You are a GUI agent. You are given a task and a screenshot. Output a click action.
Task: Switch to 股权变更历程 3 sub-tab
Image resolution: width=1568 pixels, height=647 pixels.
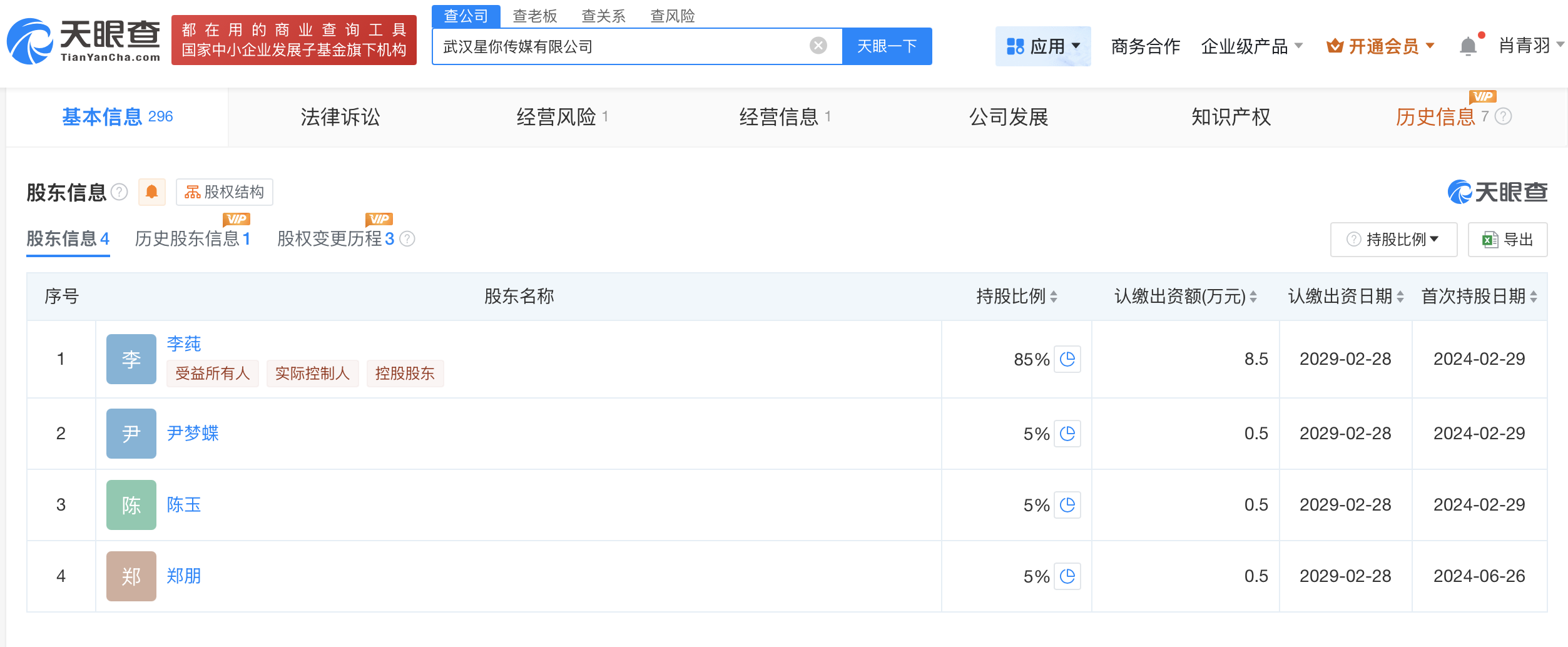(x=336, y=239)
